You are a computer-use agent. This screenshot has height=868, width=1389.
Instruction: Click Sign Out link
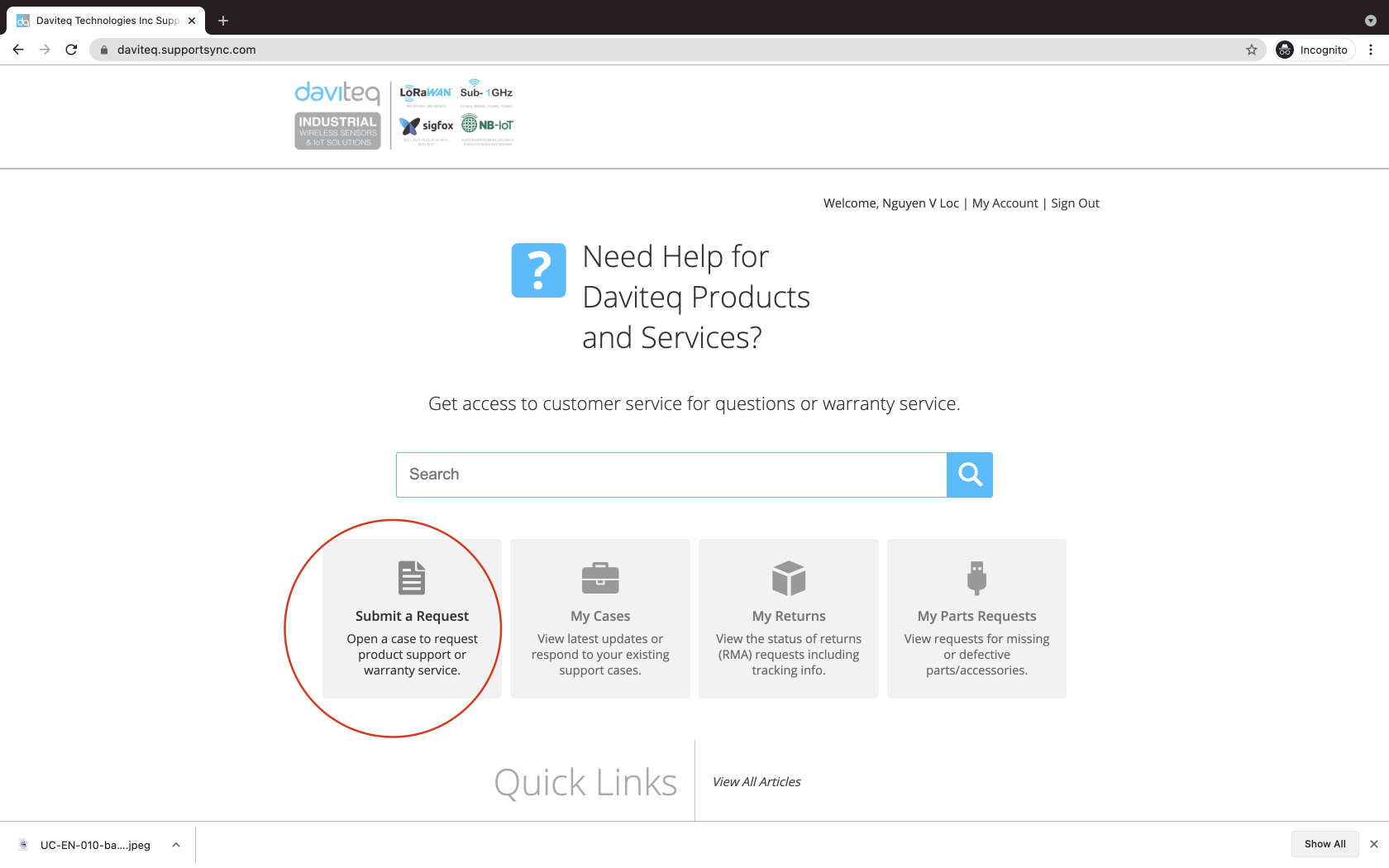tap(1075, 203)
